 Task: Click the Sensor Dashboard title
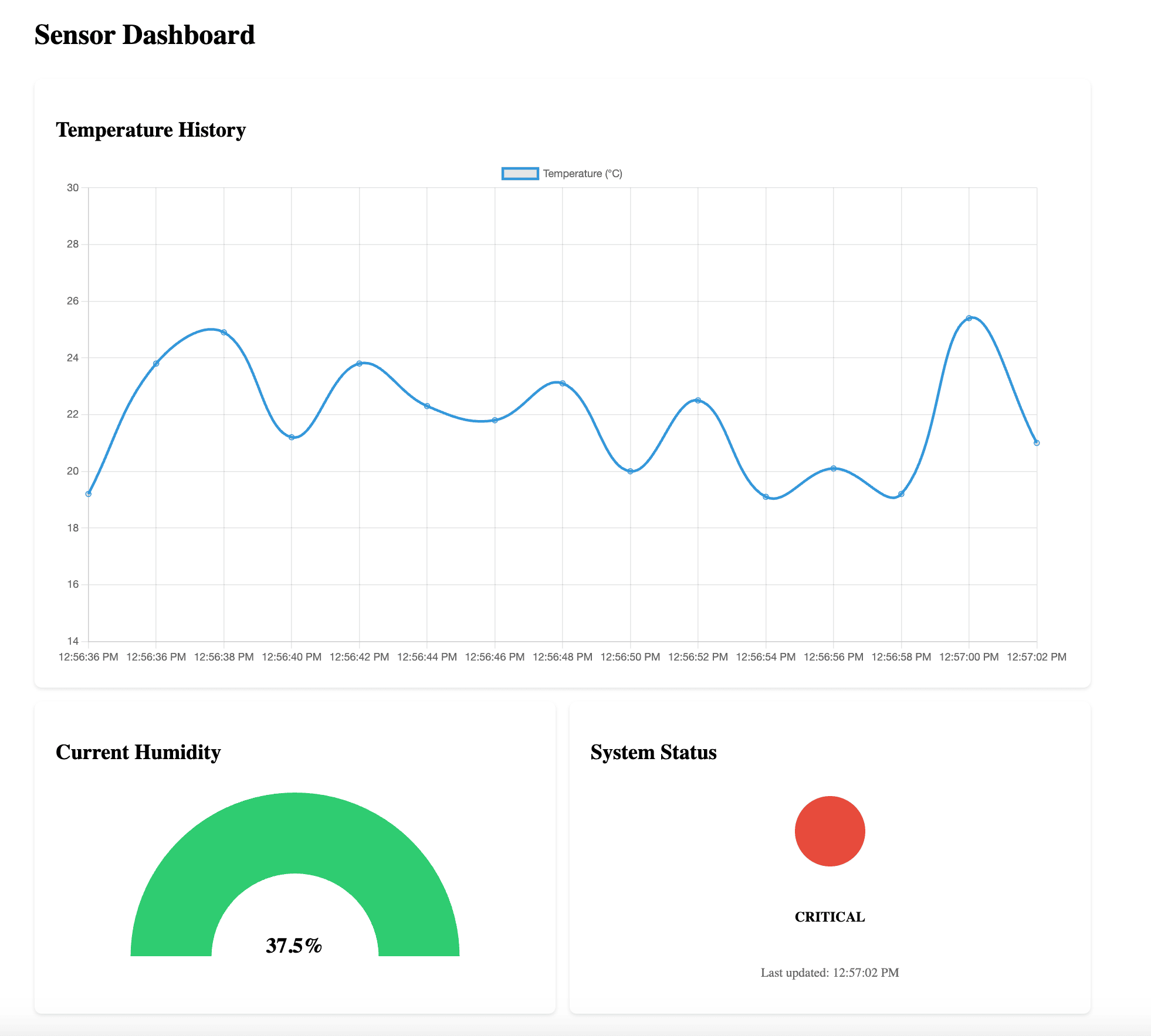coord(144,35)
